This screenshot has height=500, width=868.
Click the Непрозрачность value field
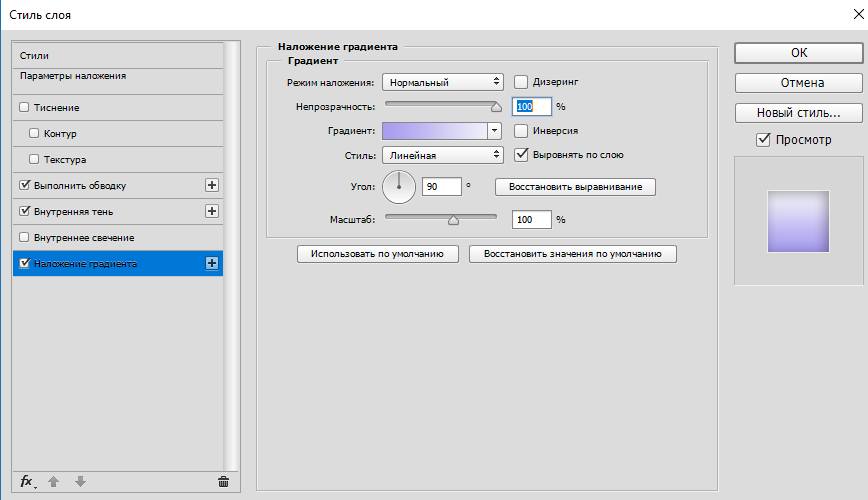click(x=531, y=106)
